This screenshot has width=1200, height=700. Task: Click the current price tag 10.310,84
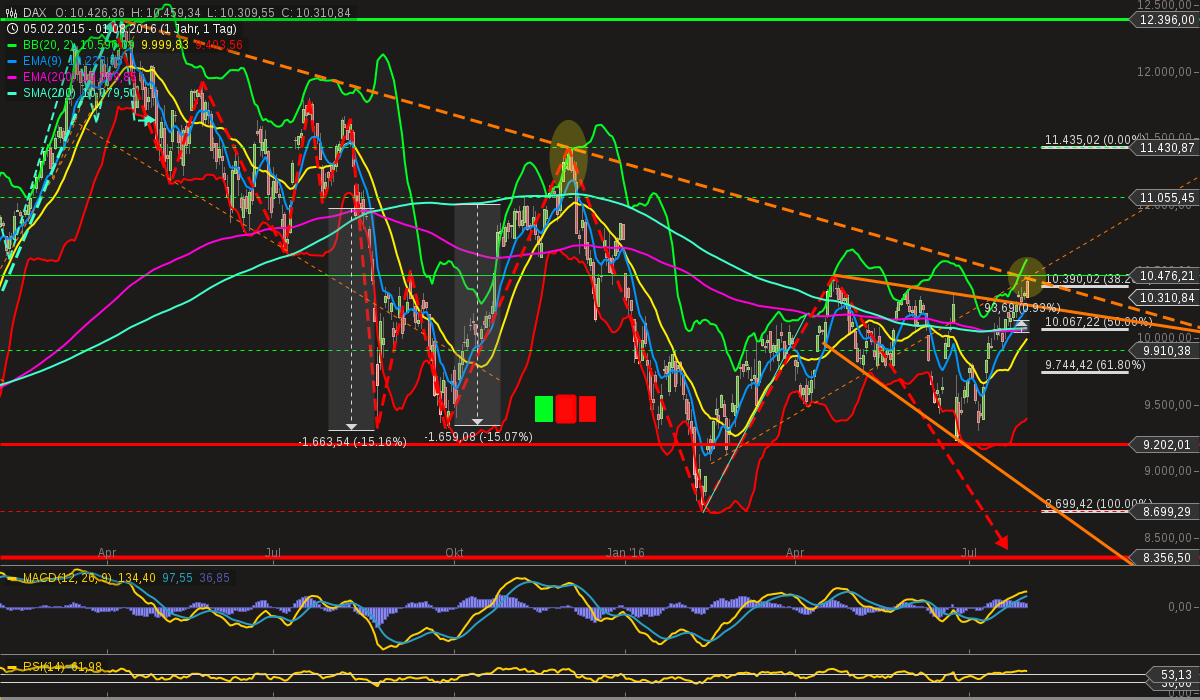(1165, 298)
